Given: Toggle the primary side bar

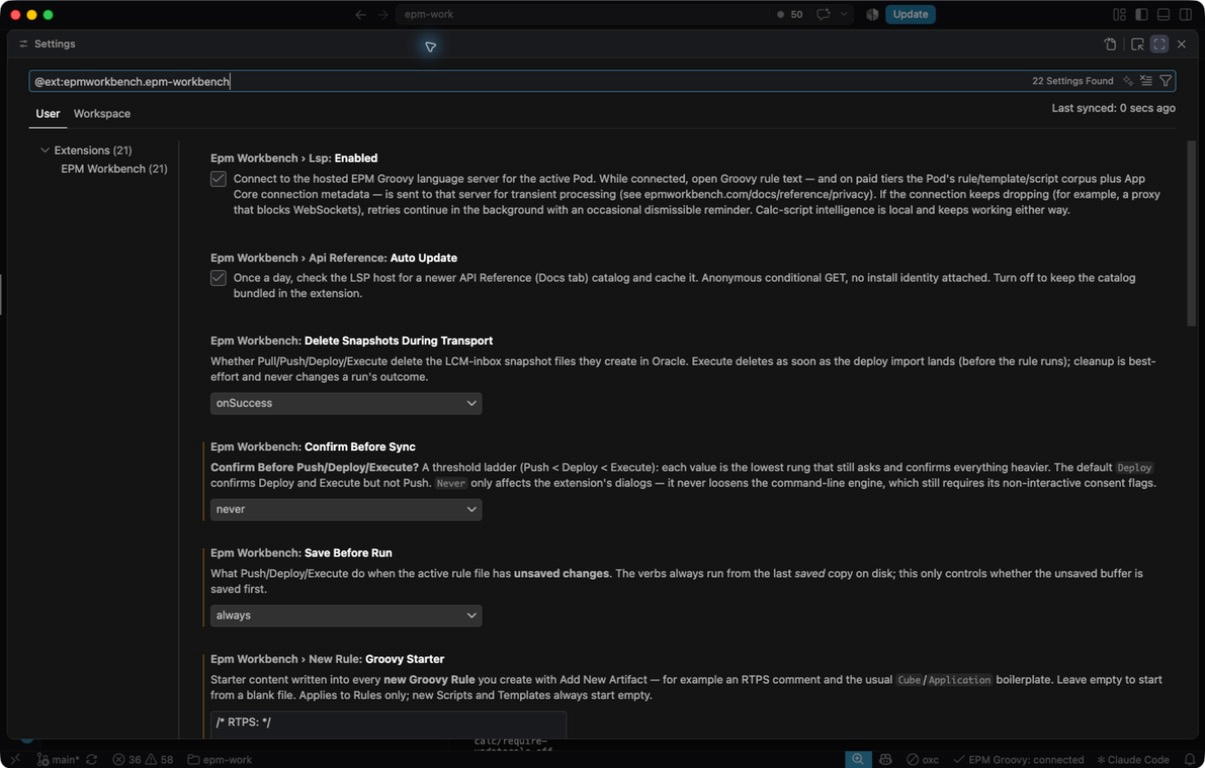Looking at the screenshot, I should pos(1142,15).
